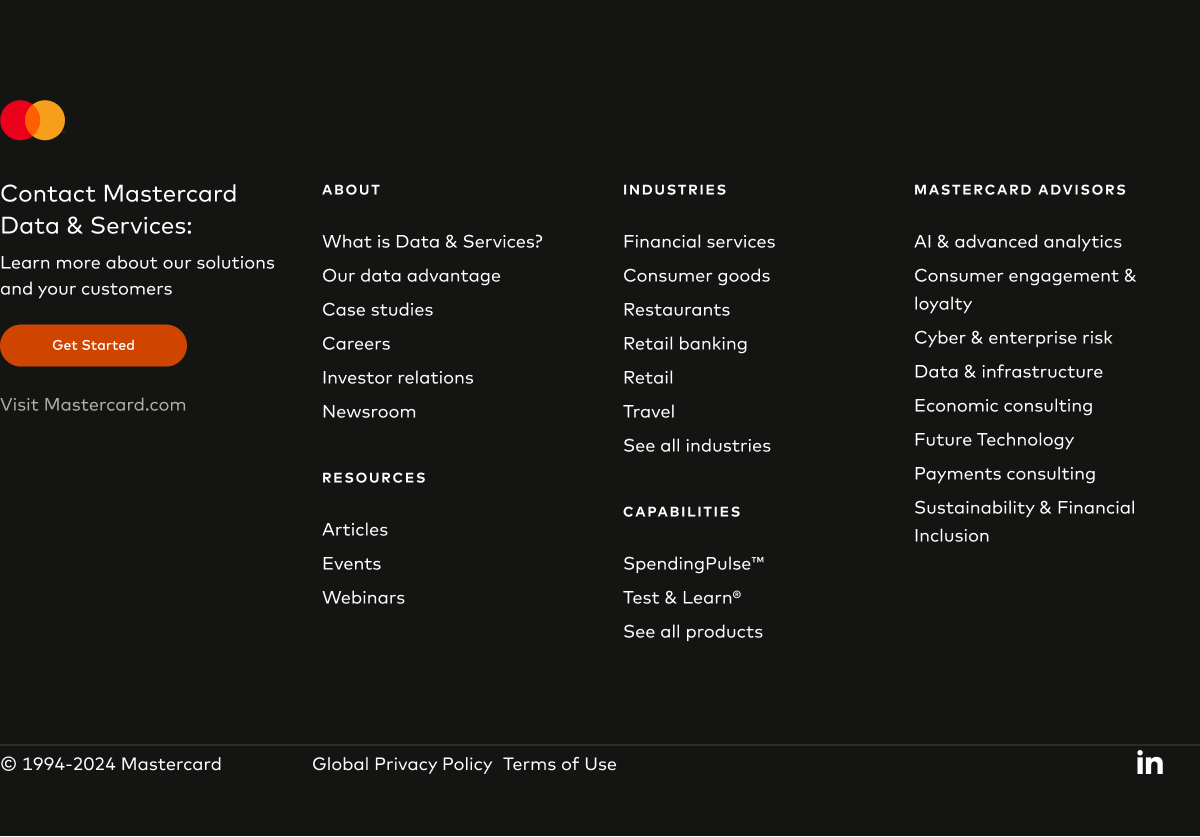Image resolution: width=1200 pixels, height=837 pixels.
Task: Open the Newsroom link
Action: (368, 412)
